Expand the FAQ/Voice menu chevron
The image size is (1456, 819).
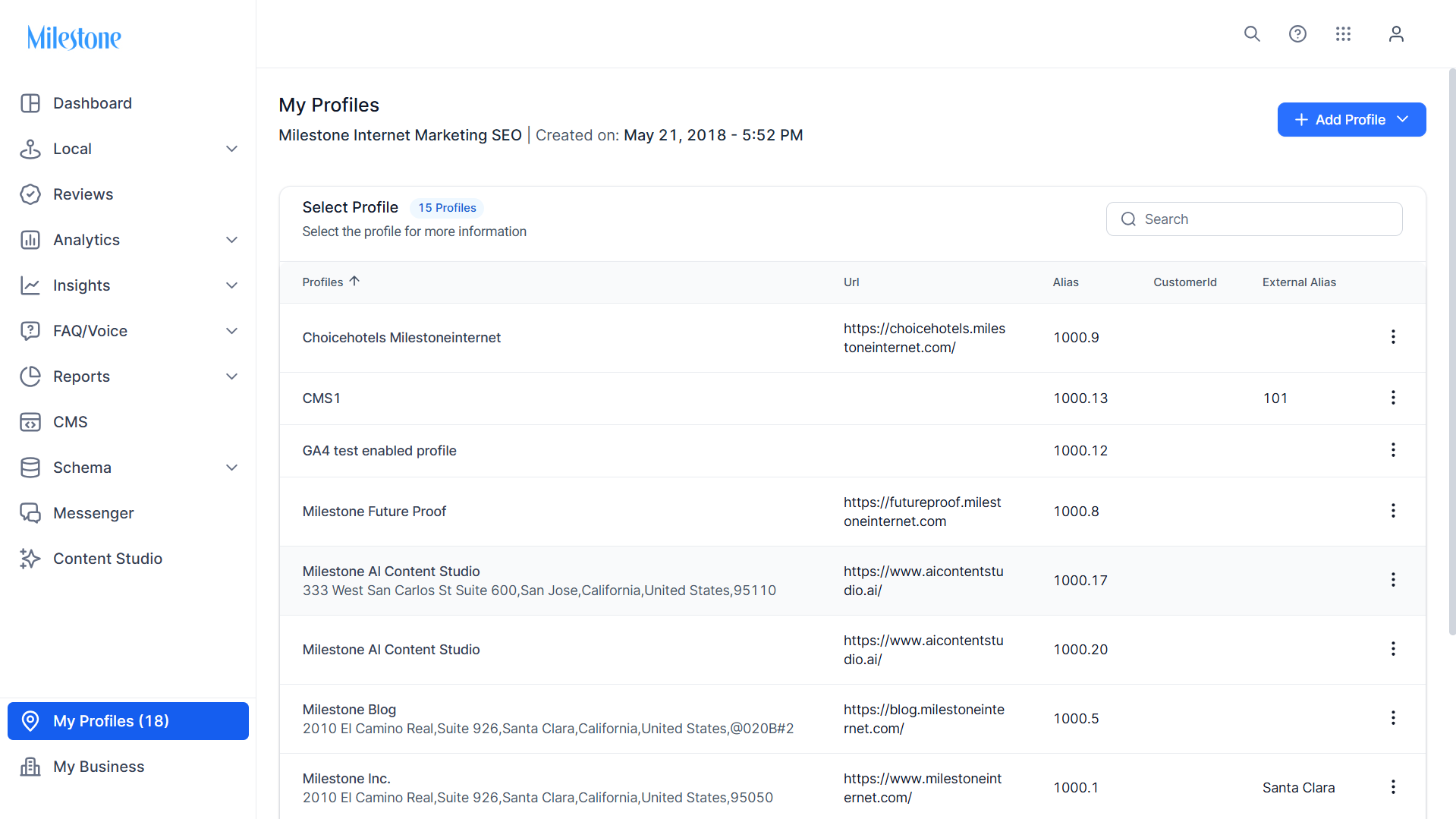232,331
